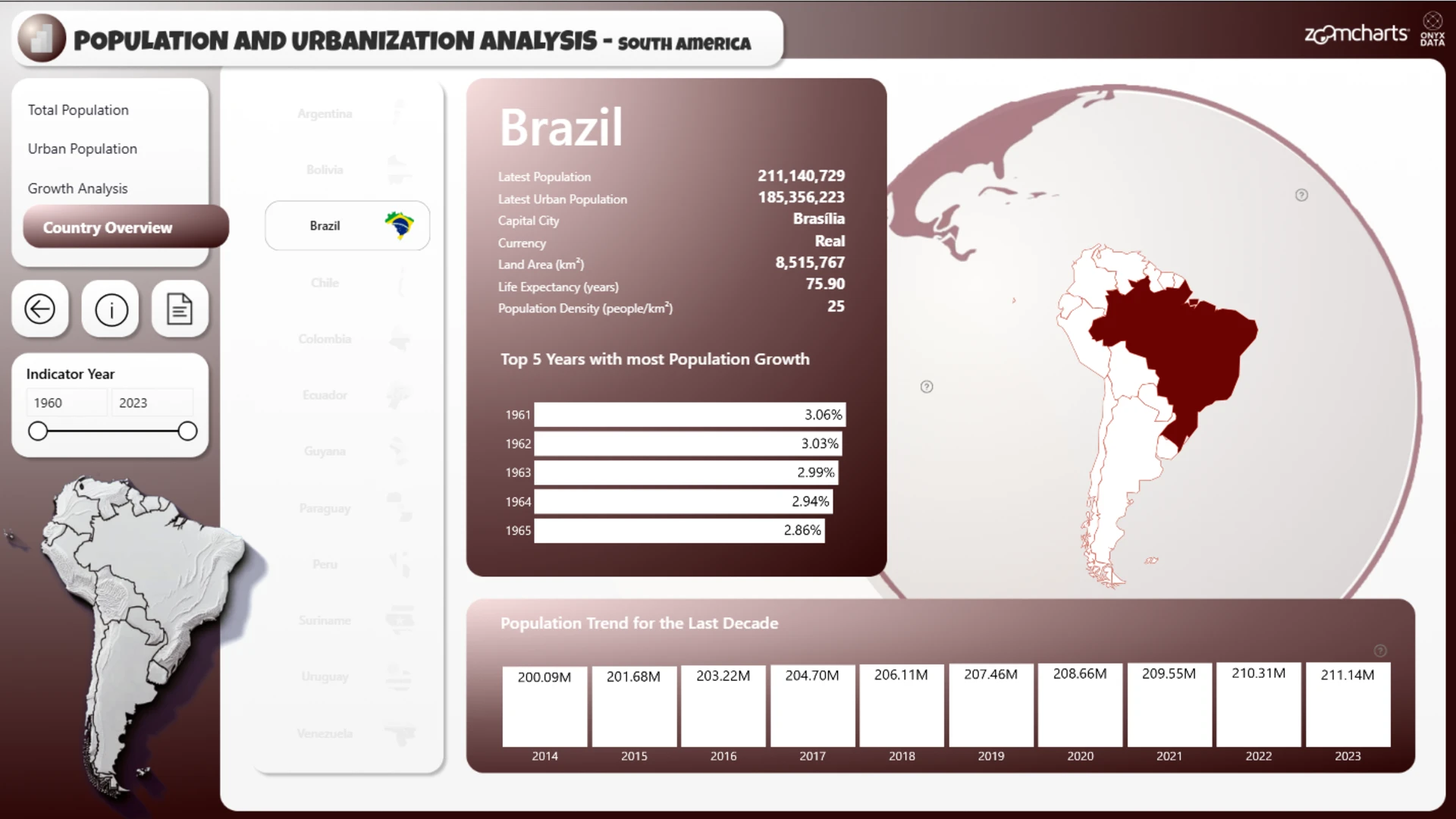Click the Population Density value 25
Image resolution: width=1456 pixels, height=819 pixels.
836,306
